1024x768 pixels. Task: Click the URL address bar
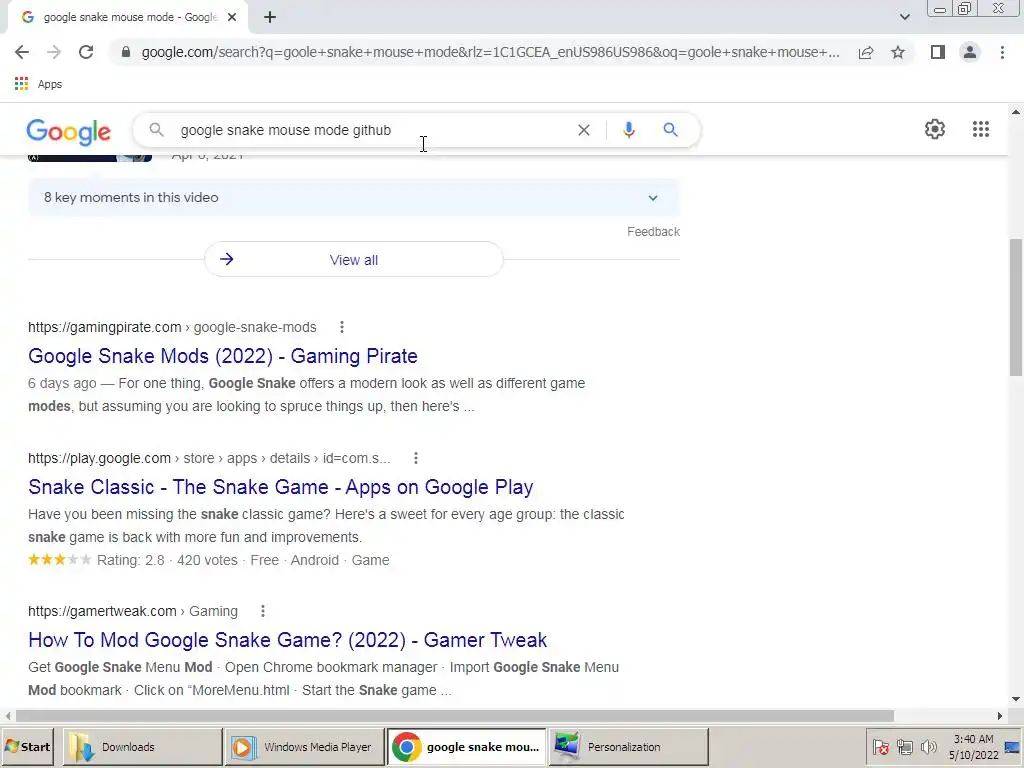[490, 52]
